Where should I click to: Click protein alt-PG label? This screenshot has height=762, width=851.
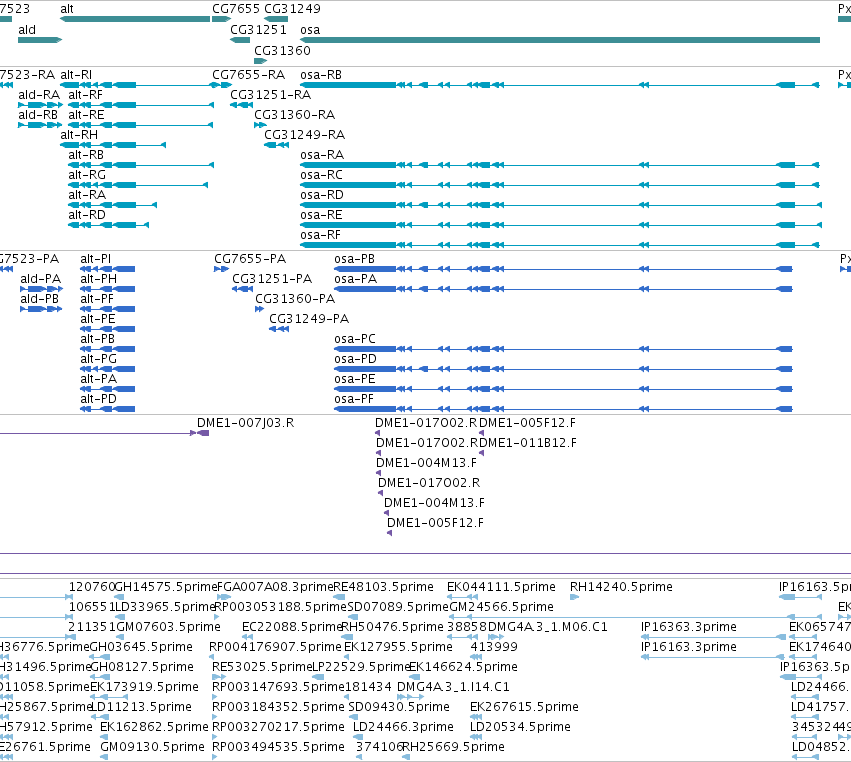tap(98, 359)
